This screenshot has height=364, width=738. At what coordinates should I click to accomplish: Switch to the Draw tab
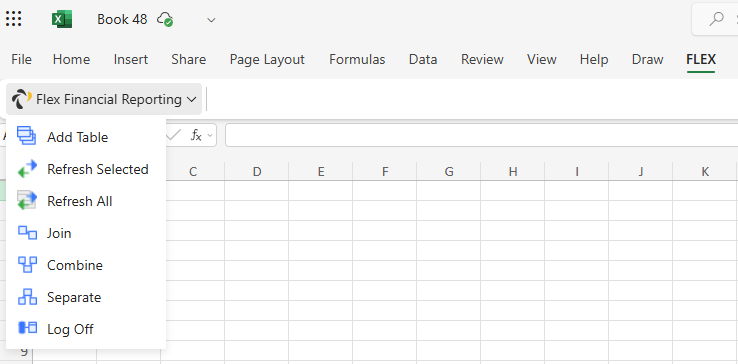[x=648, y=59]
